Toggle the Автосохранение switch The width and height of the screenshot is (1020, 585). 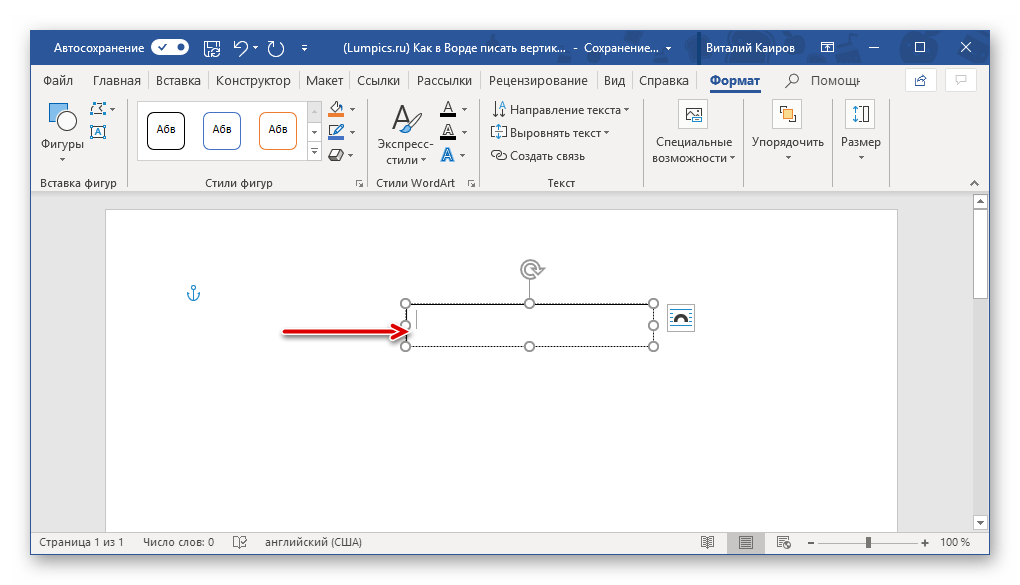pos(170,48)
